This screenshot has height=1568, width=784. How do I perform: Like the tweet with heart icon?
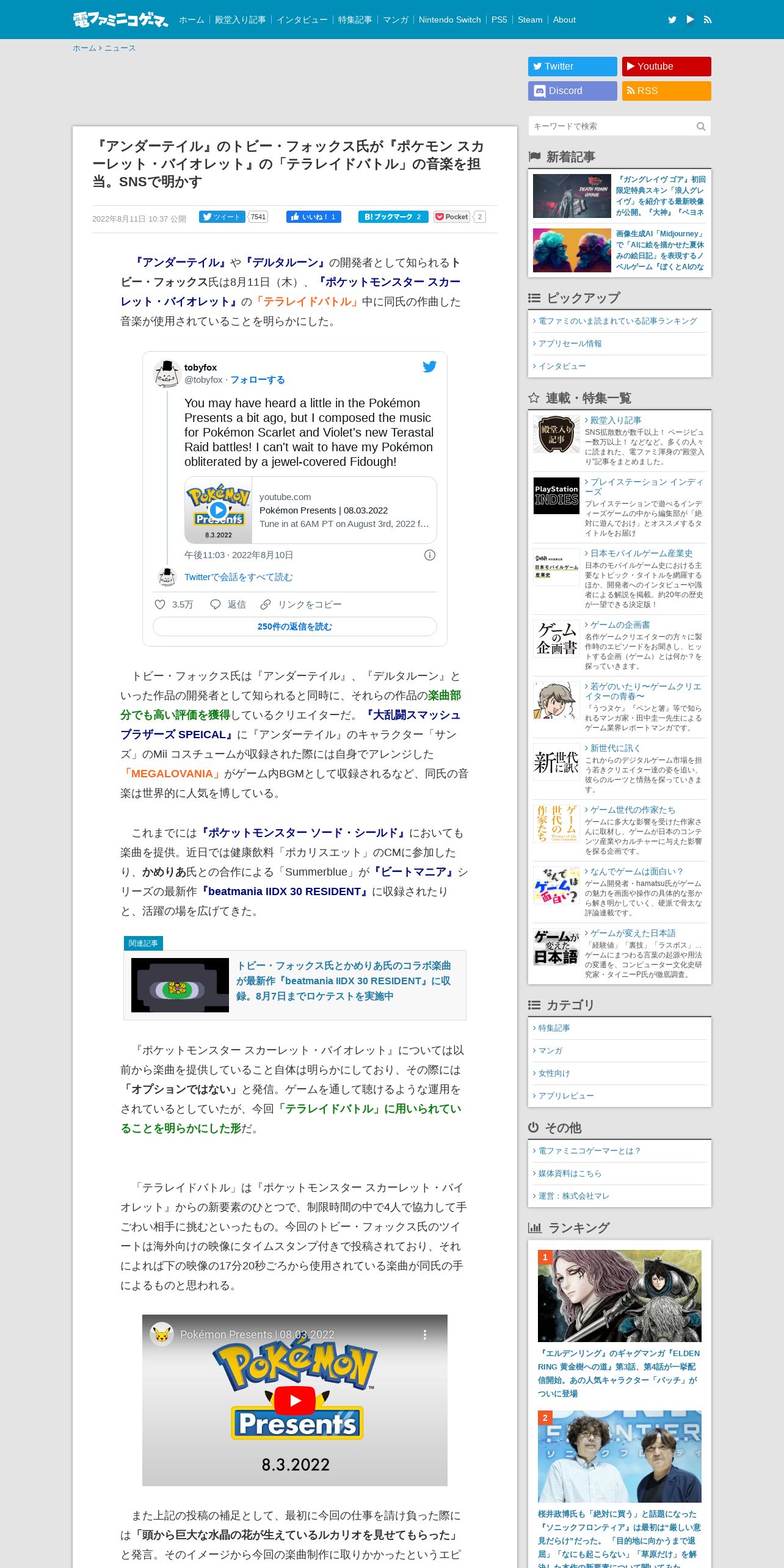pyautogui.click(x=160, y=604)
